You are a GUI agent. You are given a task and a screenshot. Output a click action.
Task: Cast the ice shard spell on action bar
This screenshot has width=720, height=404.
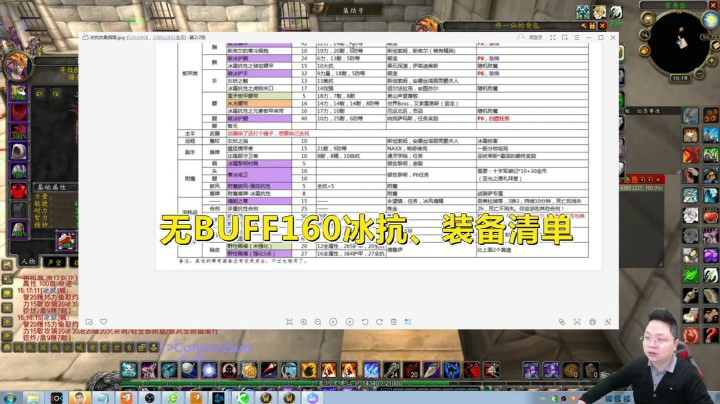[371, 370]
